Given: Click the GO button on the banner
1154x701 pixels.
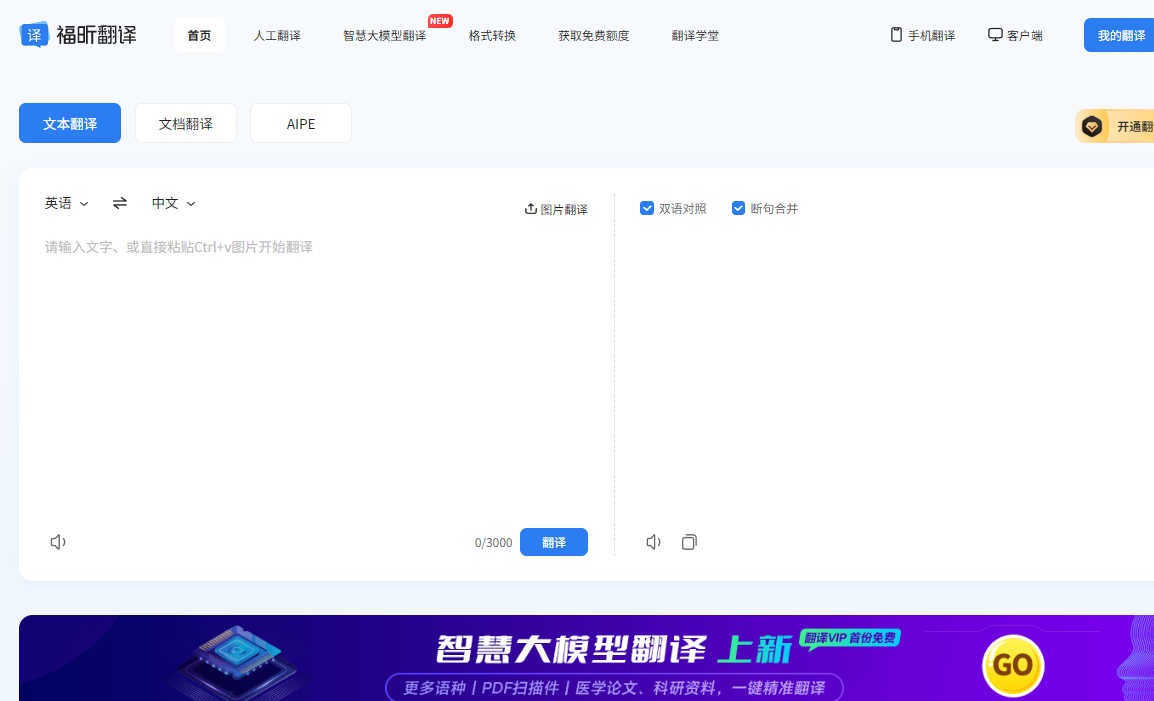Looking at the screenshot, I should click(x=1012, y=664).
